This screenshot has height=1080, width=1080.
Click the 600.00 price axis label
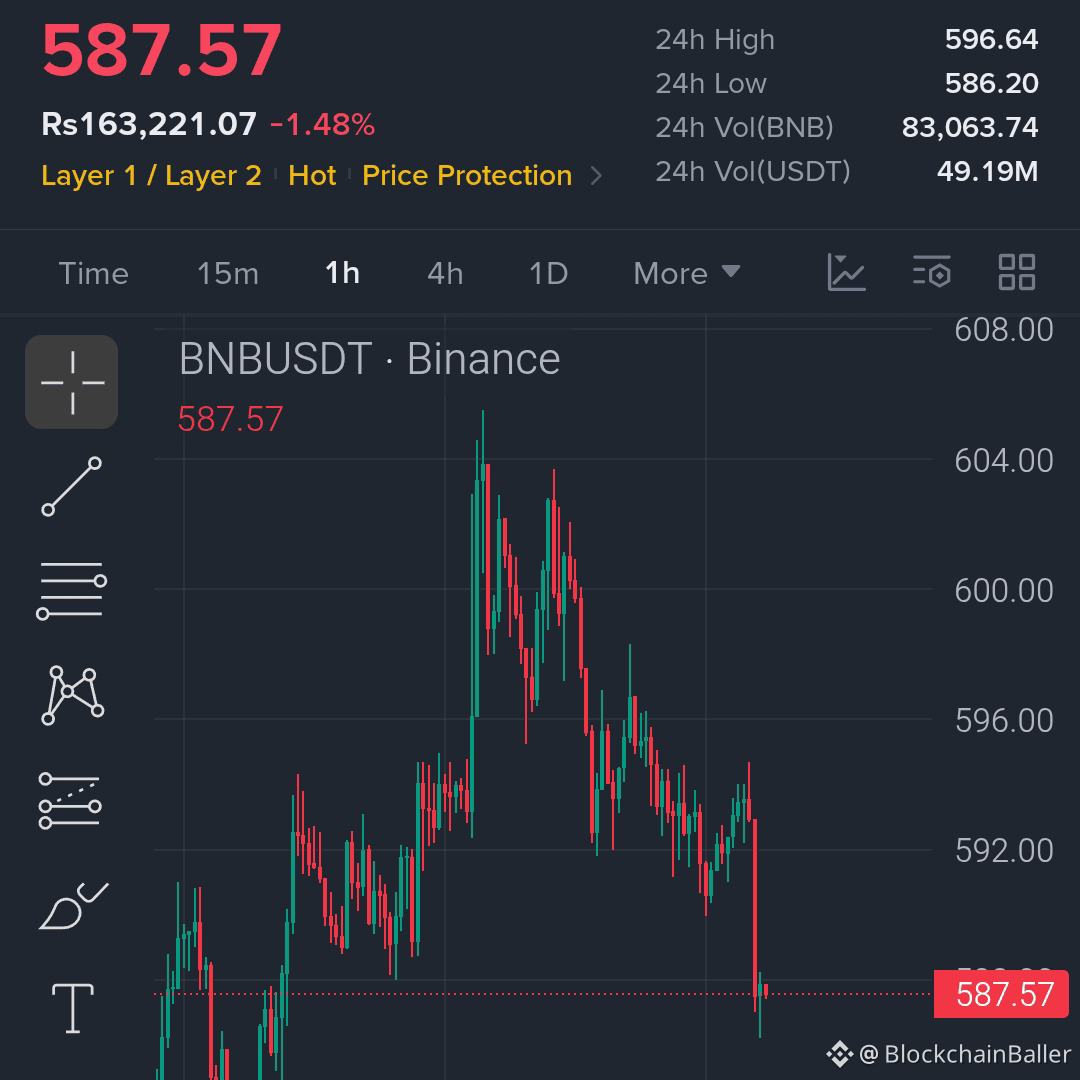(1004, 591)
